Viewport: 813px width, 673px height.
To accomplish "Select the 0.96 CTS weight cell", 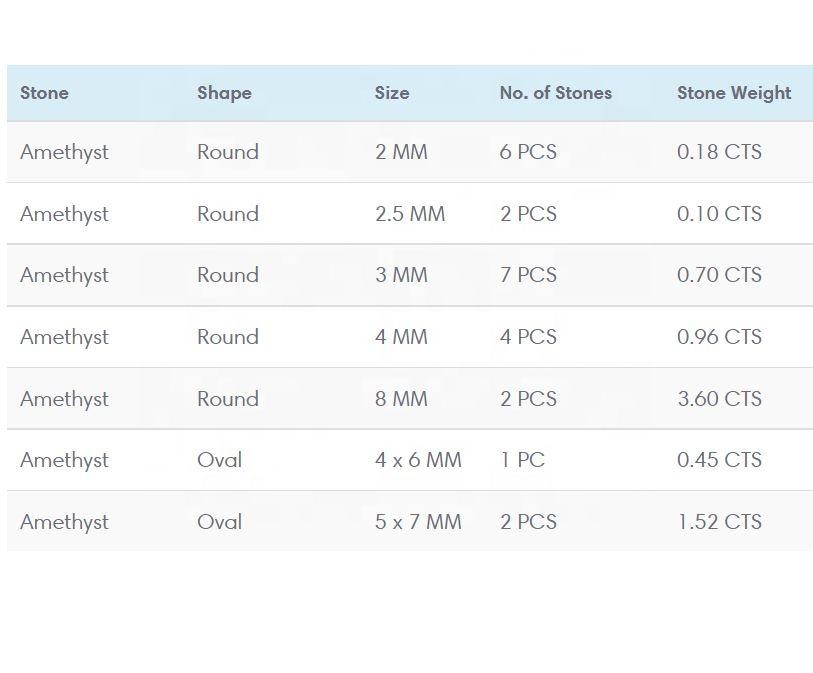I will 719,337.
